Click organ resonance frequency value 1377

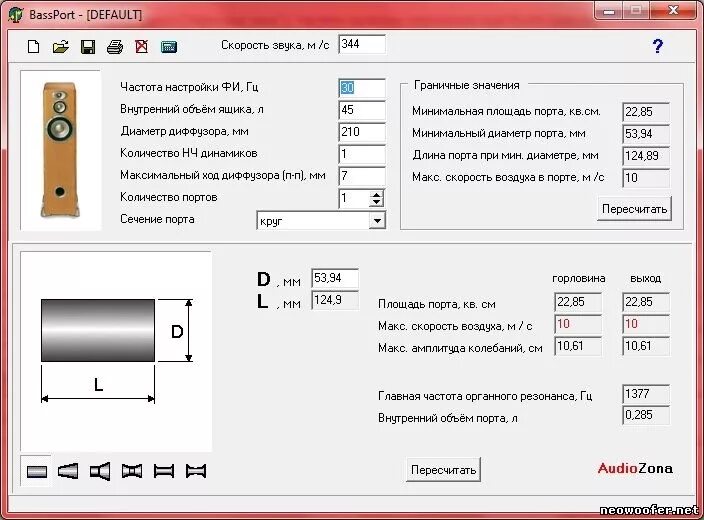tap(646, 394)
